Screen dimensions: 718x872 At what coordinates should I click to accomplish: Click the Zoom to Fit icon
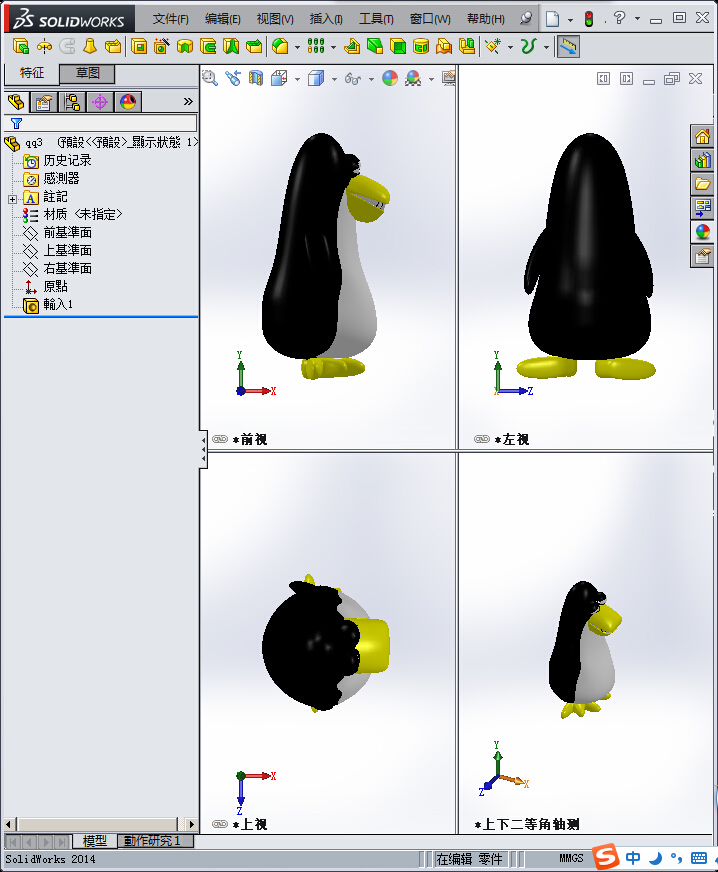click(210, 78)
